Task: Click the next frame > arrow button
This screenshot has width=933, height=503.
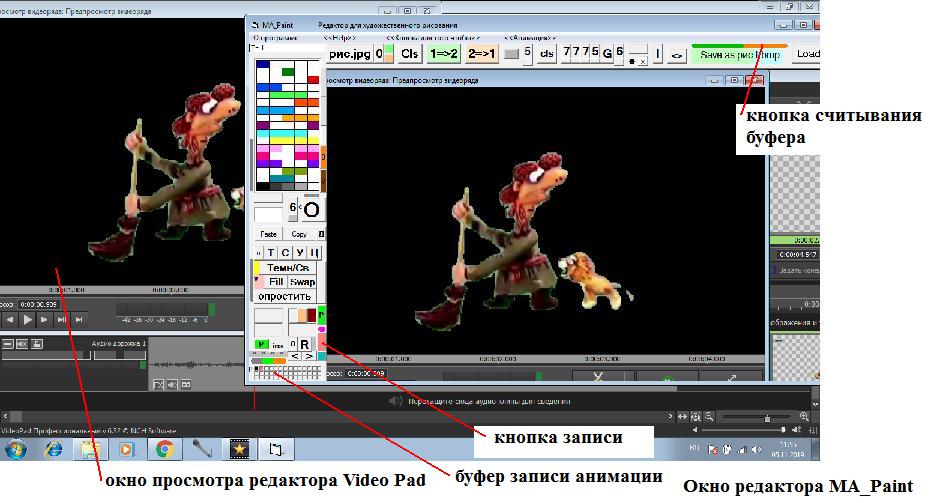Action: click(x=309, y=356)
